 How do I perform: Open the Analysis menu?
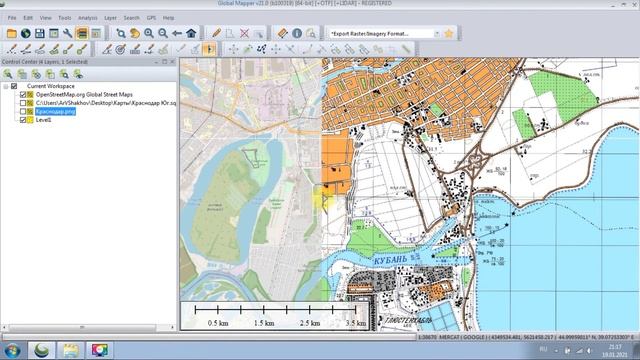87,18
